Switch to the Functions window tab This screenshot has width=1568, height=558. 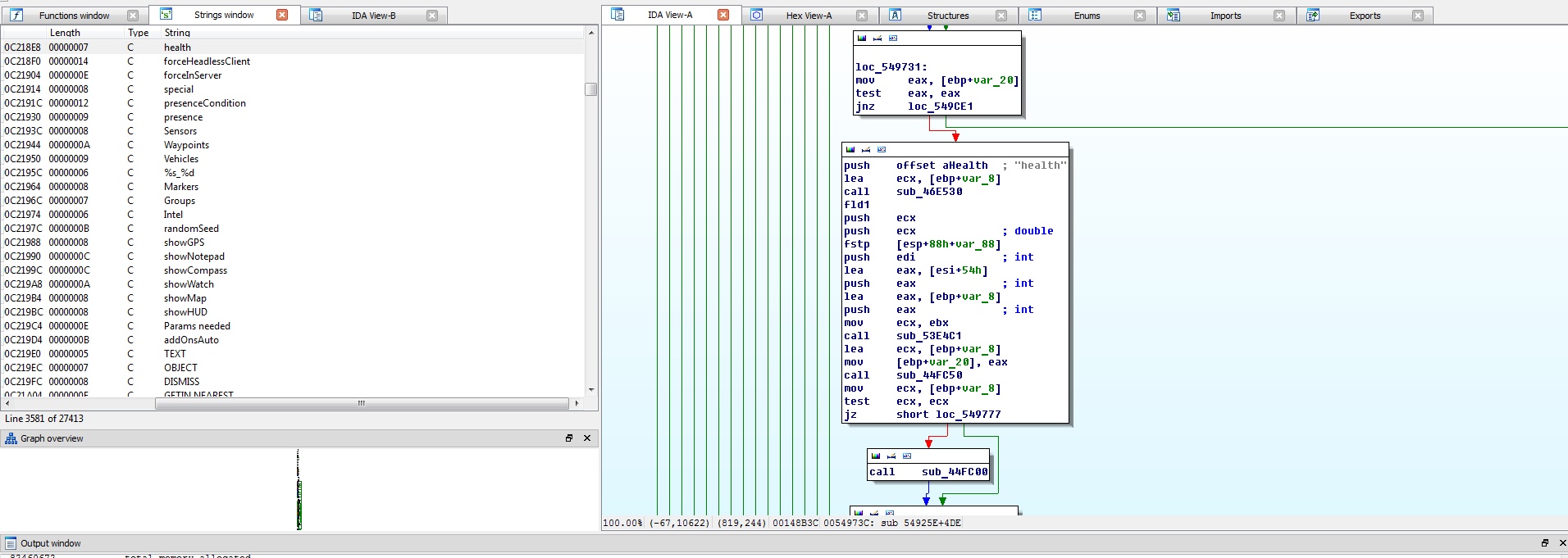click(x=74, y=16)
